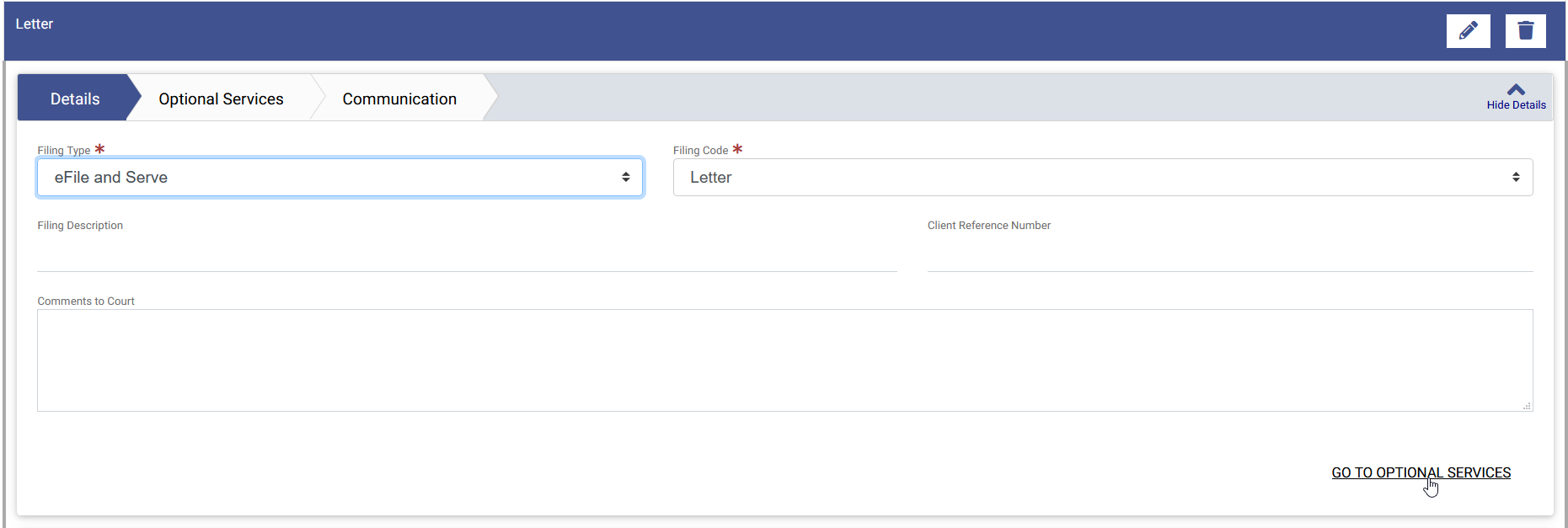The image size is (1568, 528).
Task: Switch to the Optional Services tab
Action: [x=221, y=99]
